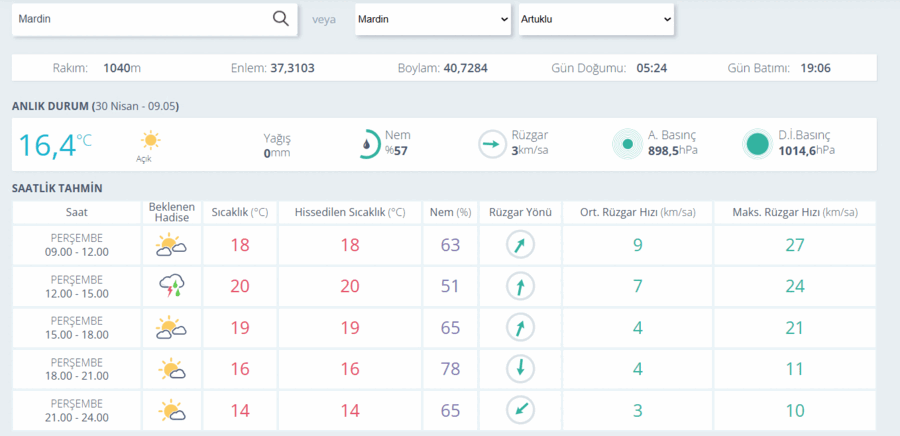Click the Maks. Rüzgar Hızı column header
900x436 pixels.
795,212
